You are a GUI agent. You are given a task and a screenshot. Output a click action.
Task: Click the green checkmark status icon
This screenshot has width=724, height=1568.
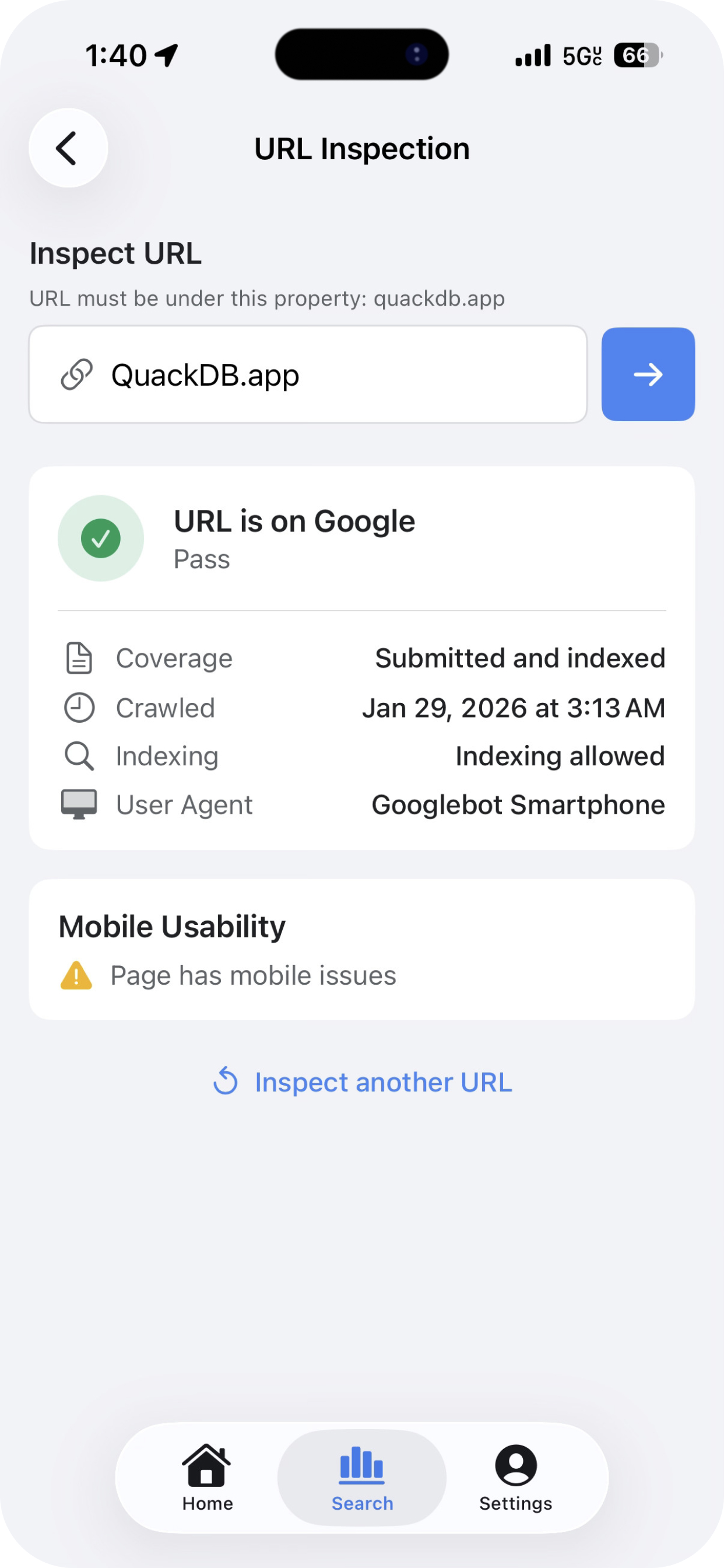100,538
